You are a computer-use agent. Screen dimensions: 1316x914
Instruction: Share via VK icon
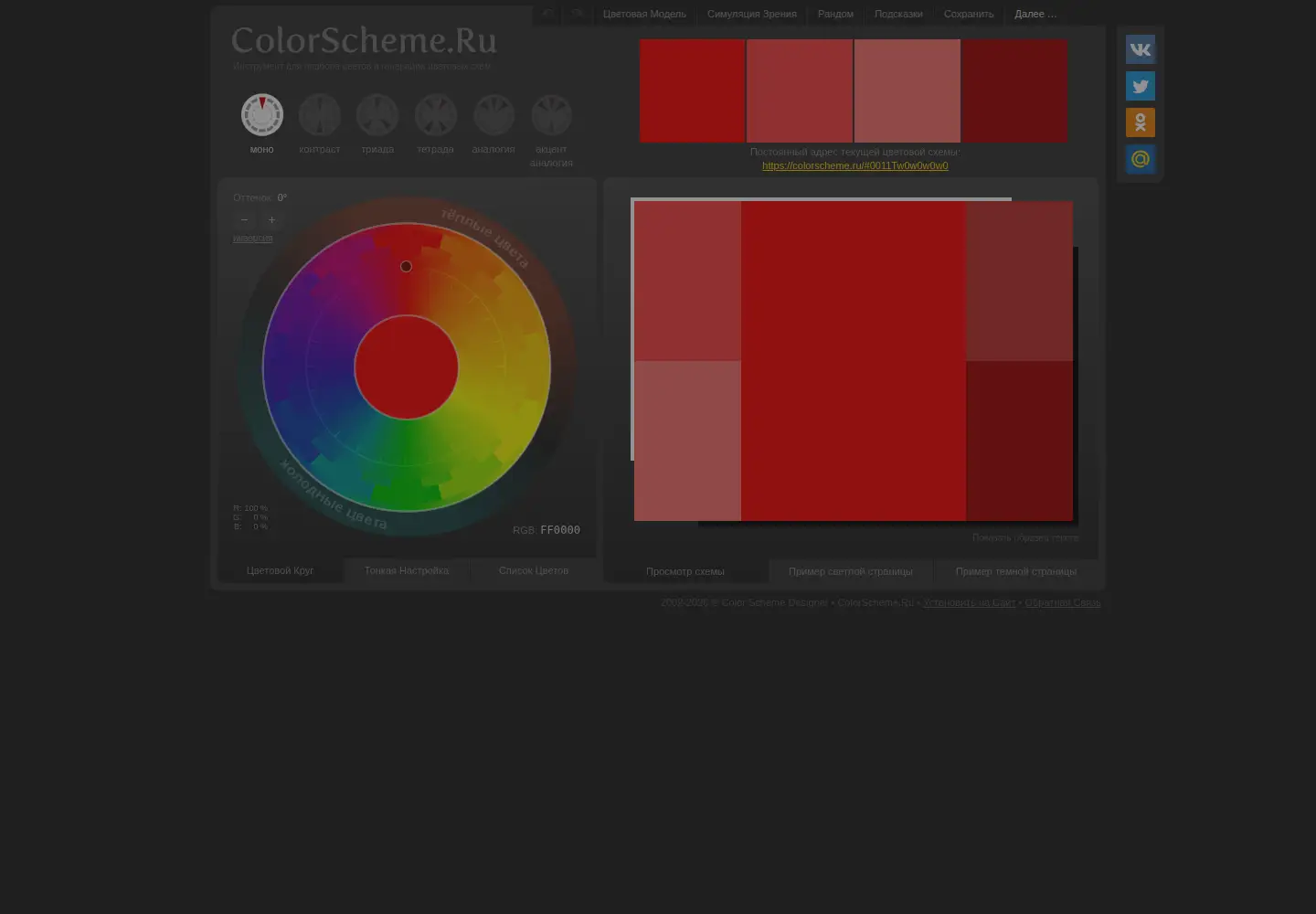[1141, 49]
